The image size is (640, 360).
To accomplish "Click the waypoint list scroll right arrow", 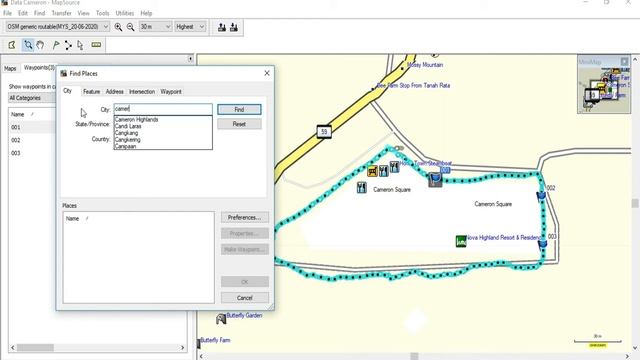I will tap(182, 348).
